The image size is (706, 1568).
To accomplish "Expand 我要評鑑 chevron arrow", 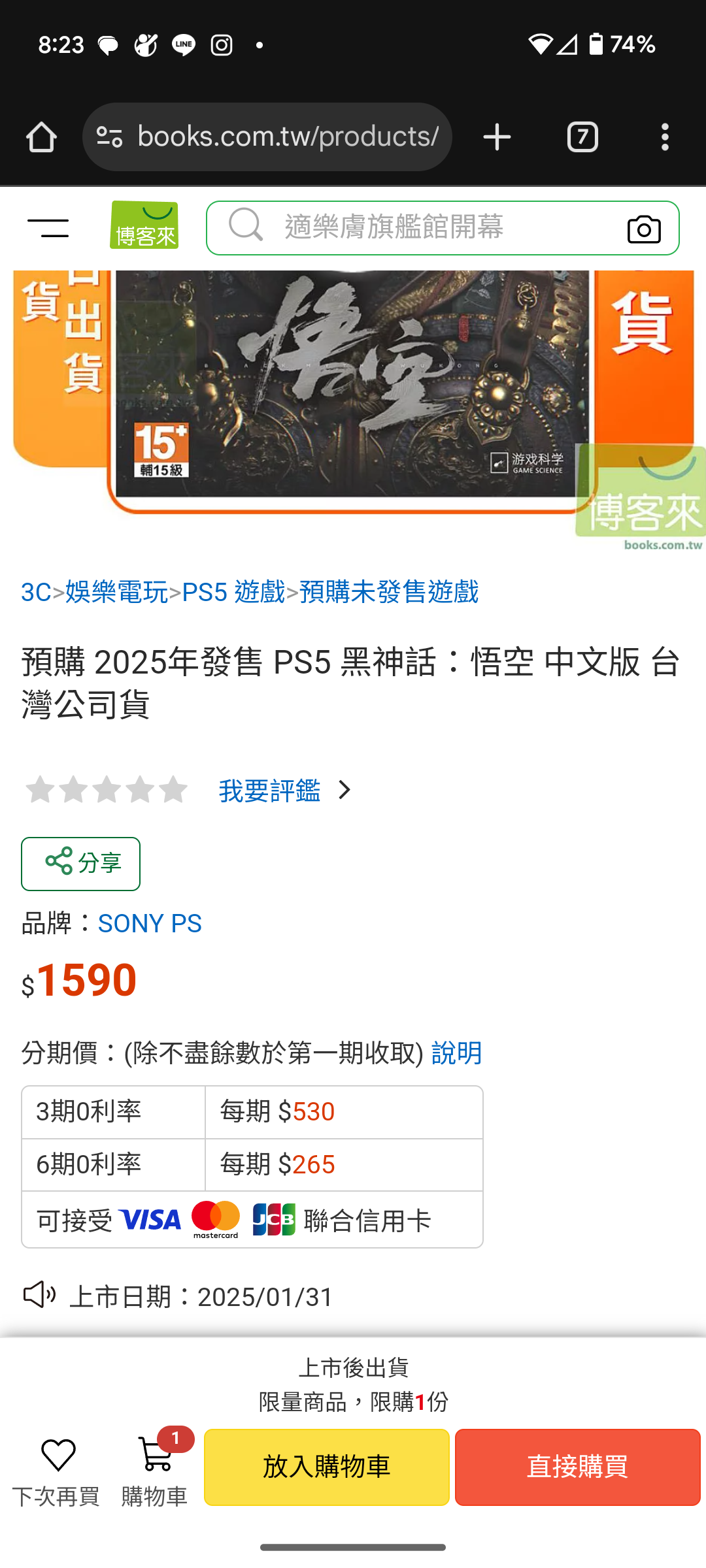I will click(x=345, y=791).
